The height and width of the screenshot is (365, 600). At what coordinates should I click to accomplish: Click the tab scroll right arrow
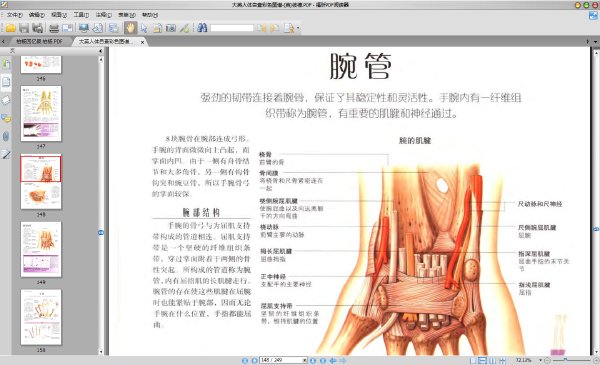588,41
